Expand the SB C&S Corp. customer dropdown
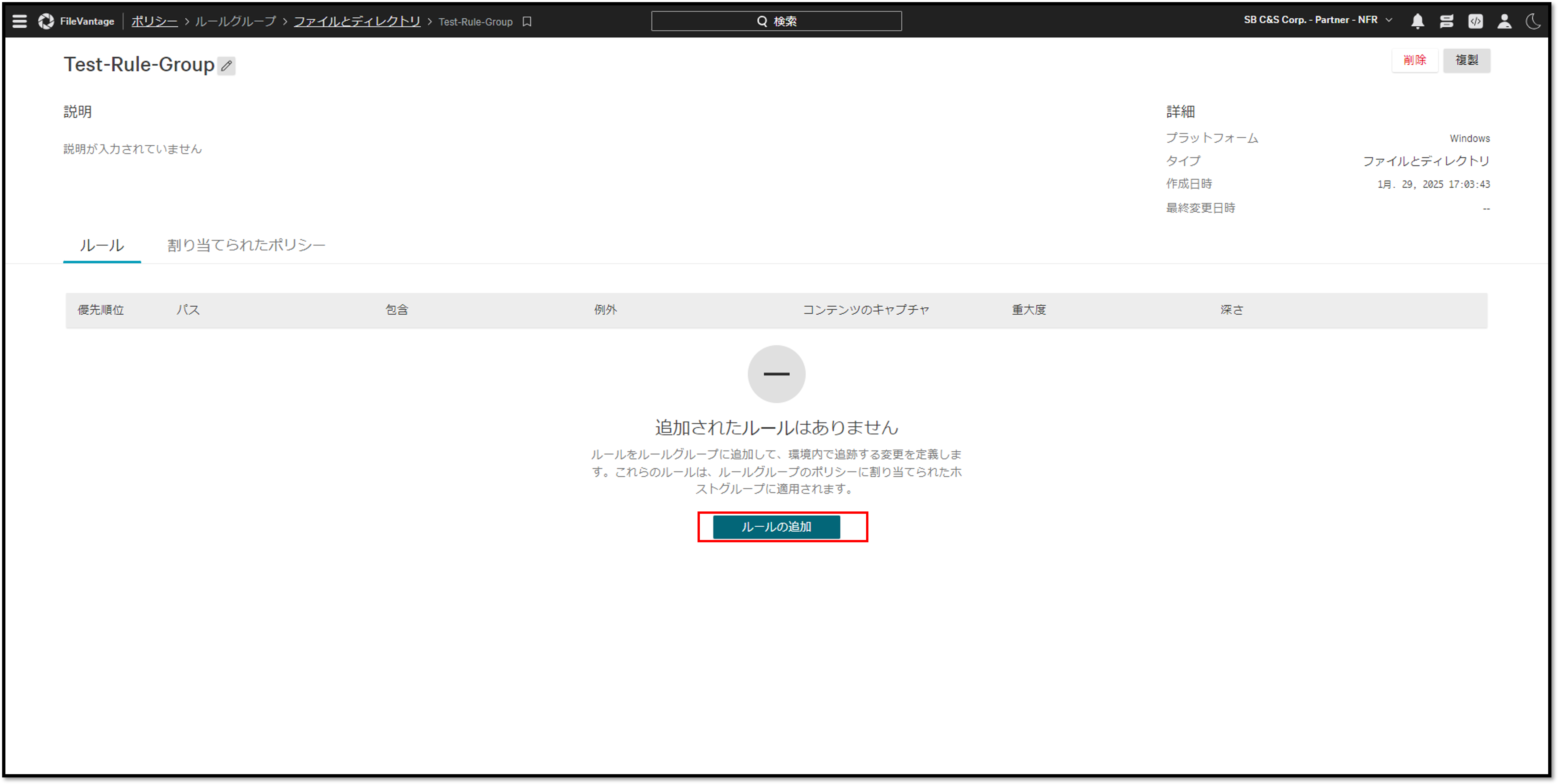Image resolution: width=1558 pixels, height=784 pixels. pyautogui.click(x=1318, y=20)
